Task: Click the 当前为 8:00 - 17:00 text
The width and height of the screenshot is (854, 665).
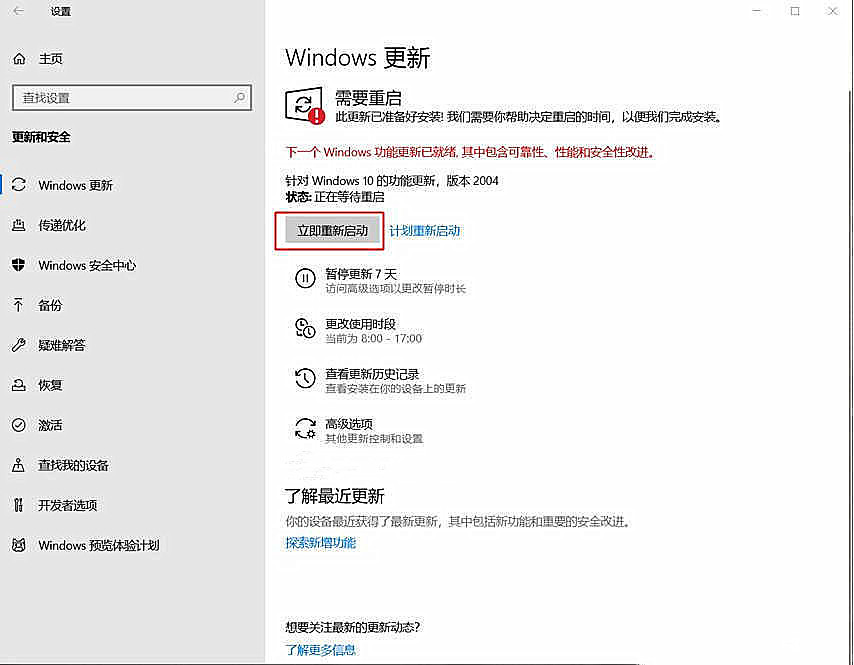Action: tap(373, 338)
